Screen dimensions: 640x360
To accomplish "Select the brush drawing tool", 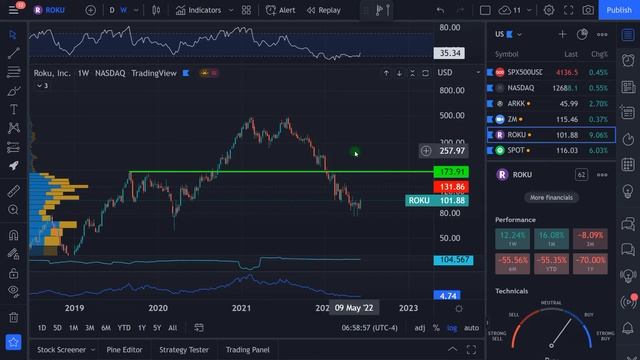I will [13, 91].
